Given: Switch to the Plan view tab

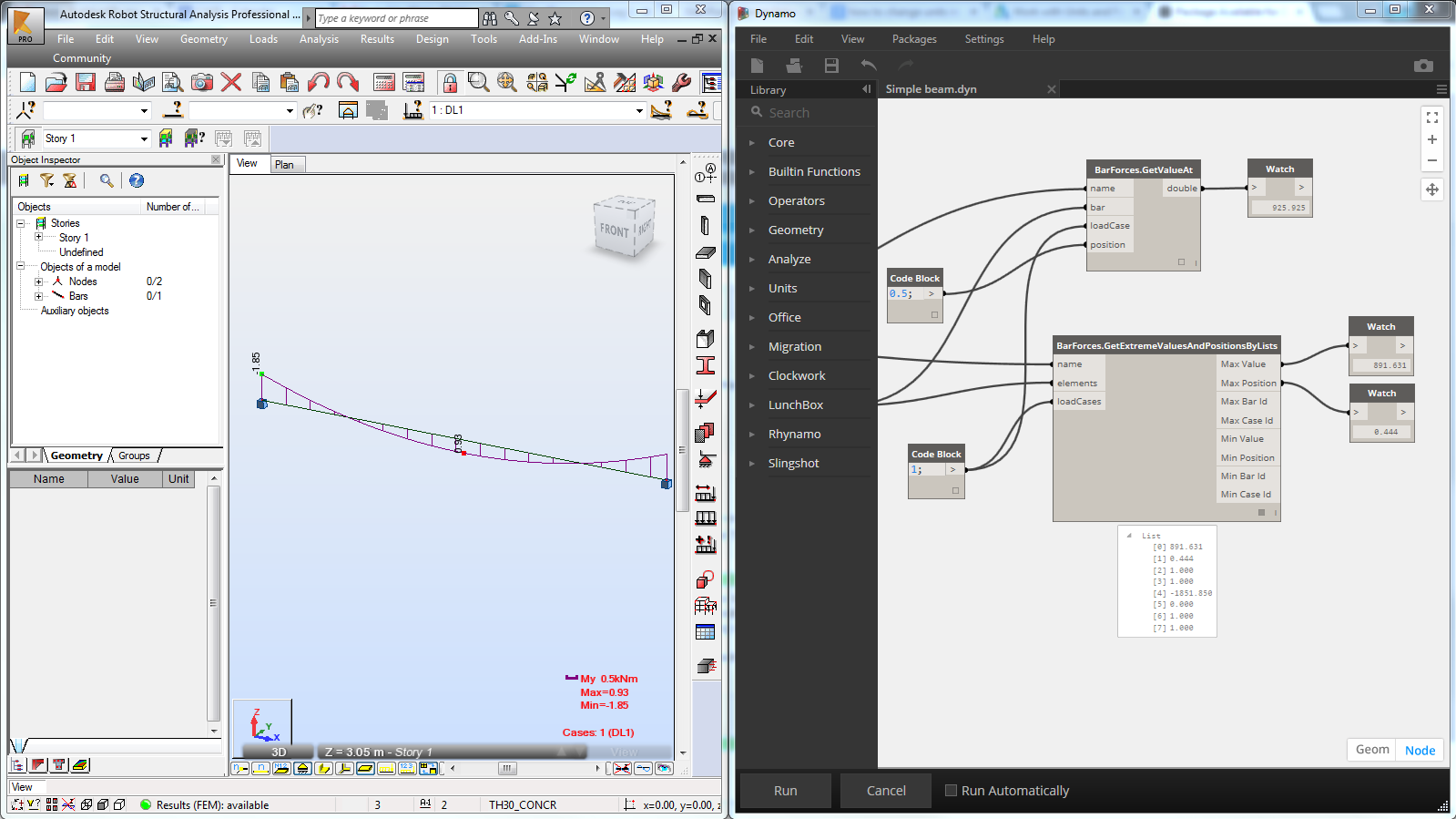Looking at the screenshot, I should coord(285,165).
